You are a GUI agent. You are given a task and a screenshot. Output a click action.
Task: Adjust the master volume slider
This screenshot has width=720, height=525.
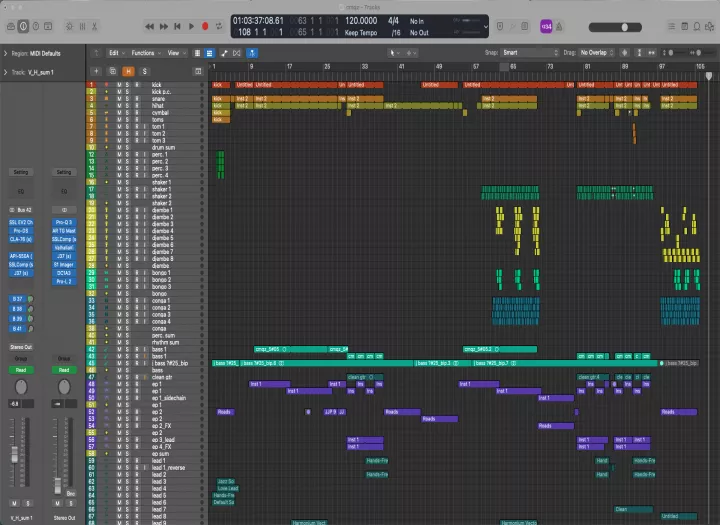click(x=615, y=27)
